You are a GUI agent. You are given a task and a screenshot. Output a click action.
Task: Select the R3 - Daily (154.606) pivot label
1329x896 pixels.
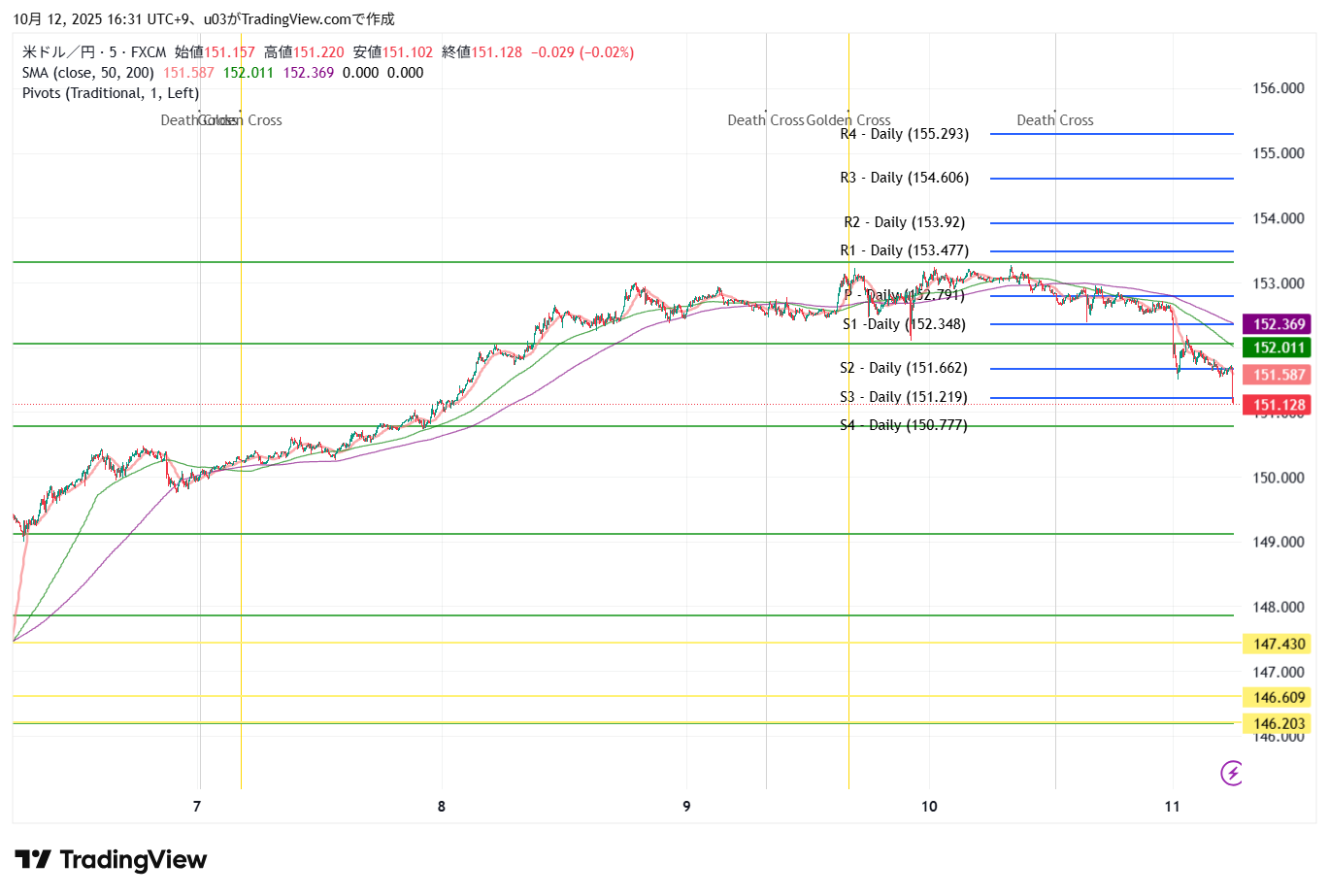(x=904, y=178)
